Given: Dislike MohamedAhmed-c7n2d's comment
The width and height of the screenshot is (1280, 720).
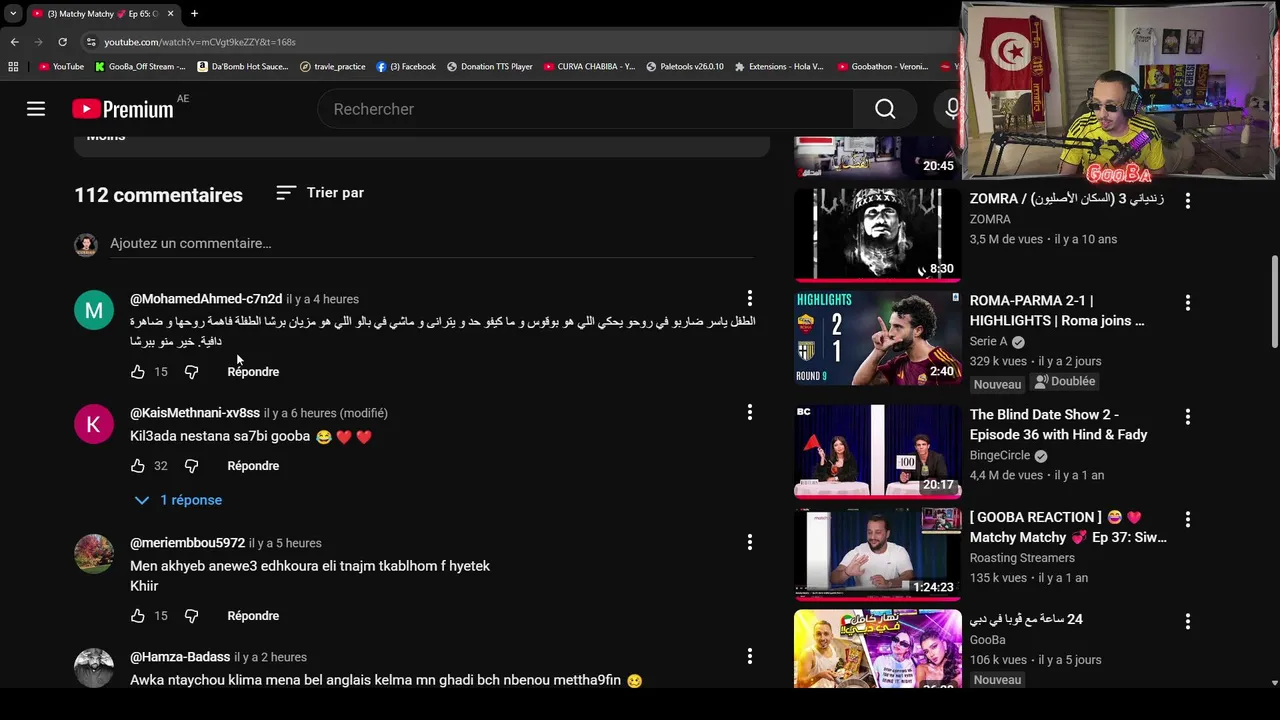Looking at the screenshot, I should (191, 372).
